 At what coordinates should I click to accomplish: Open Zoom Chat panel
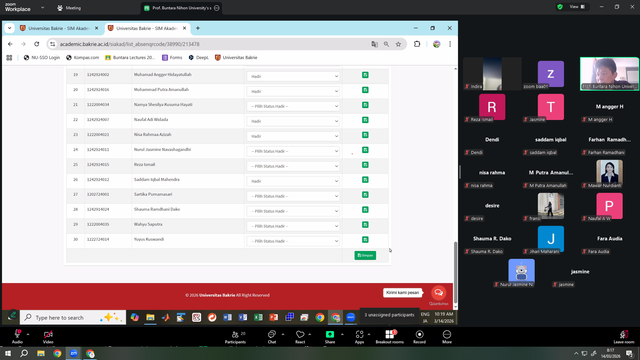[272, 337]
